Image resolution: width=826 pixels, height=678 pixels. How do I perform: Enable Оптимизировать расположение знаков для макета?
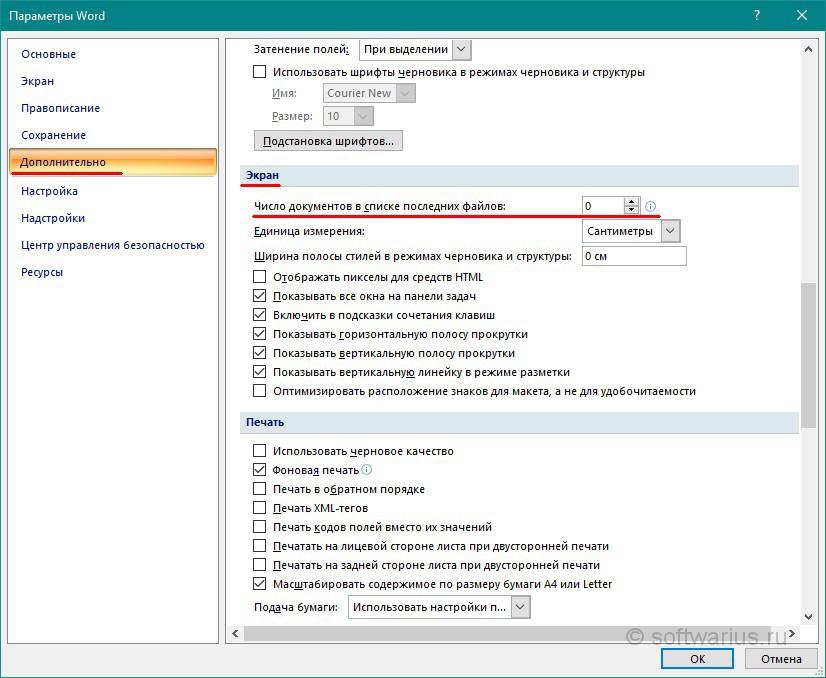(x=259, y=390)
